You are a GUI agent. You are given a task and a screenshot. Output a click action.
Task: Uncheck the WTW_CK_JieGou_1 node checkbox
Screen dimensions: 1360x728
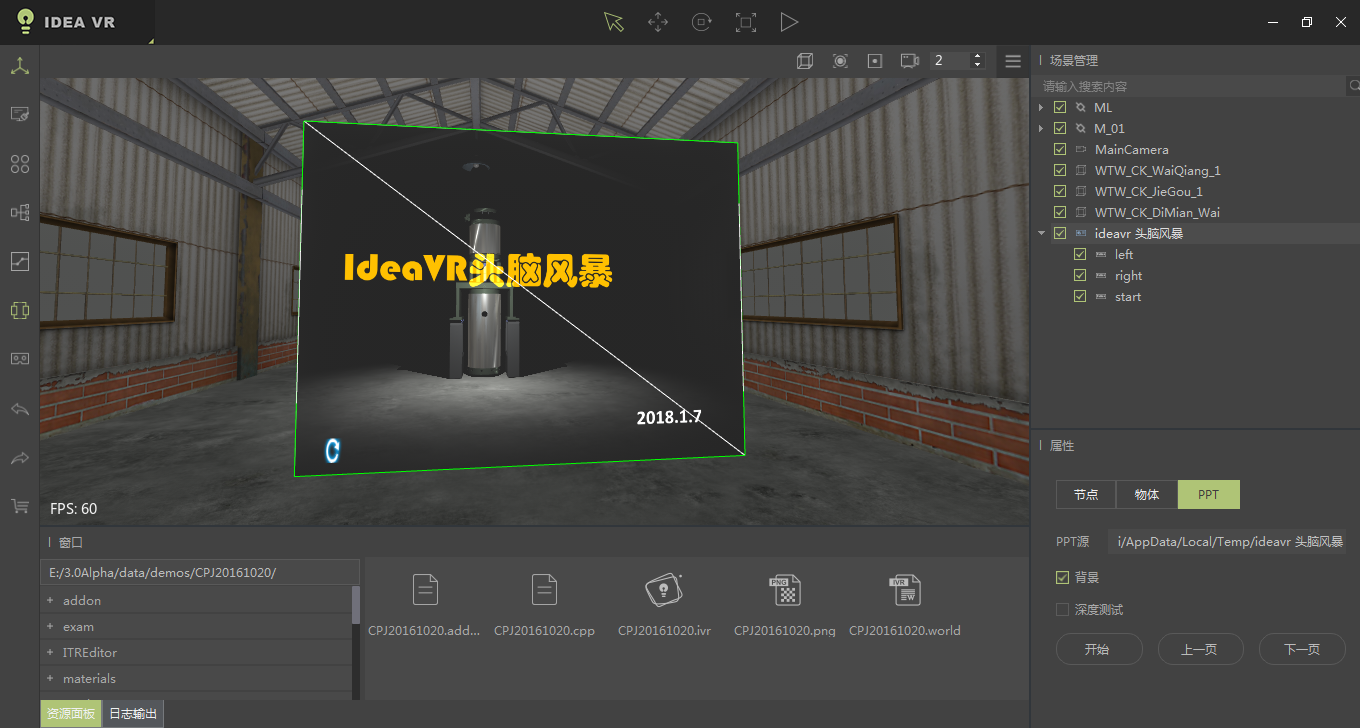[1059, 191]
